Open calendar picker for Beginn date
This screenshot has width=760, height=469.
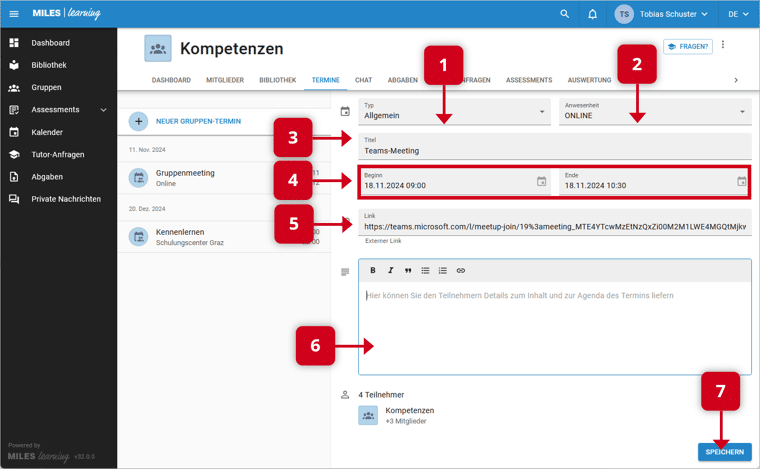click(541, 182)
